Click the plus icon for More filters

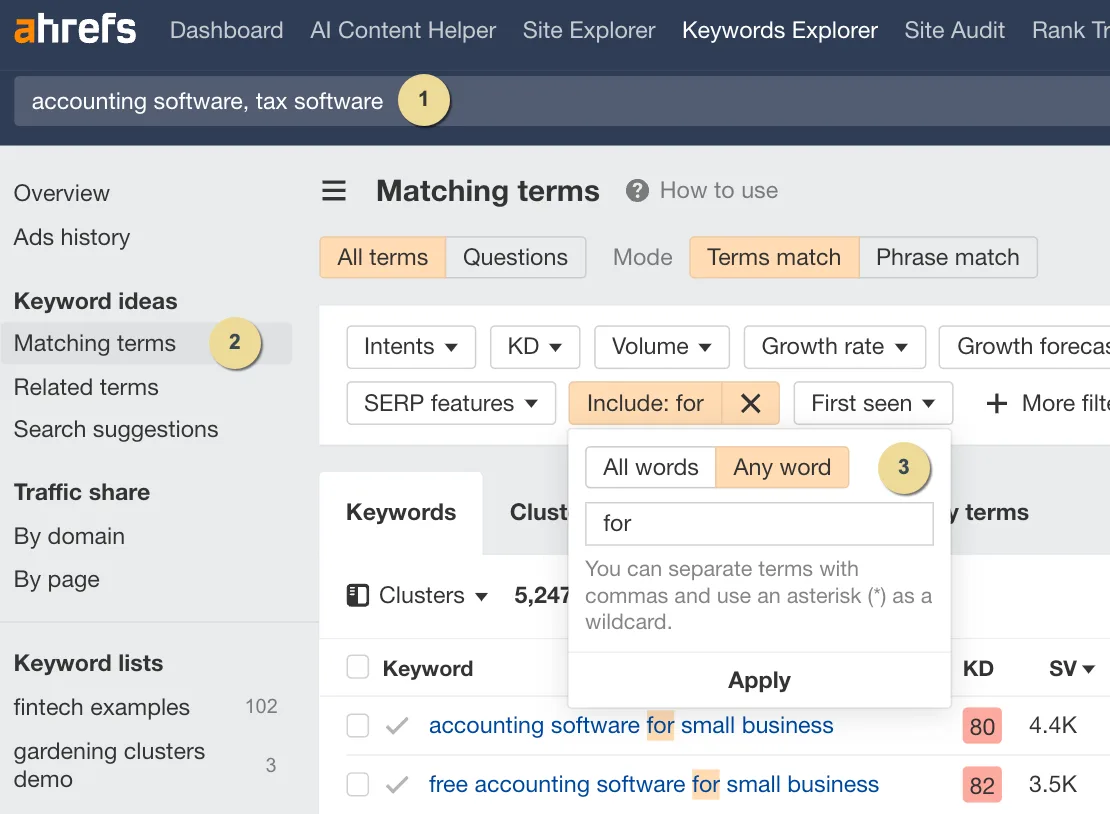[x=997, y=403]
